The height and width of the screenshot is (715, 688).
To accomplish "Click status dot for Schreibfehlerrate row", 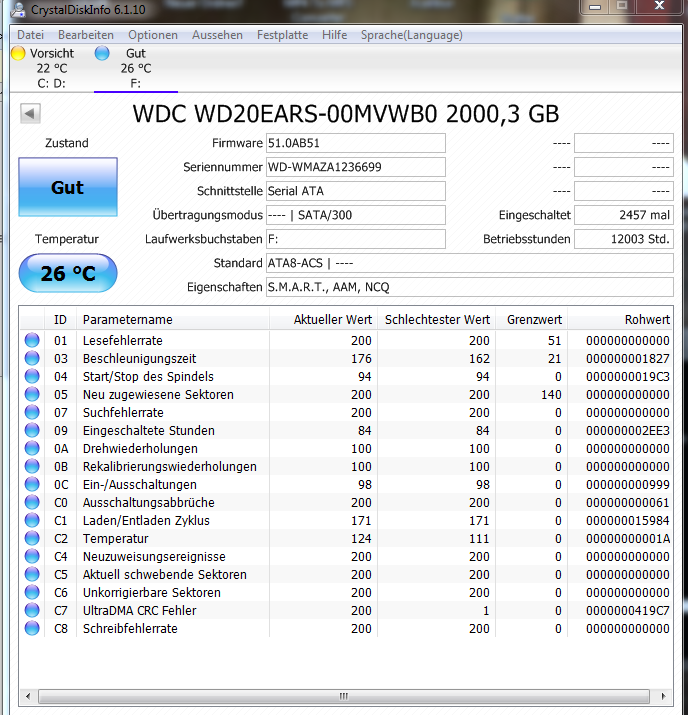I will (32, 628).
